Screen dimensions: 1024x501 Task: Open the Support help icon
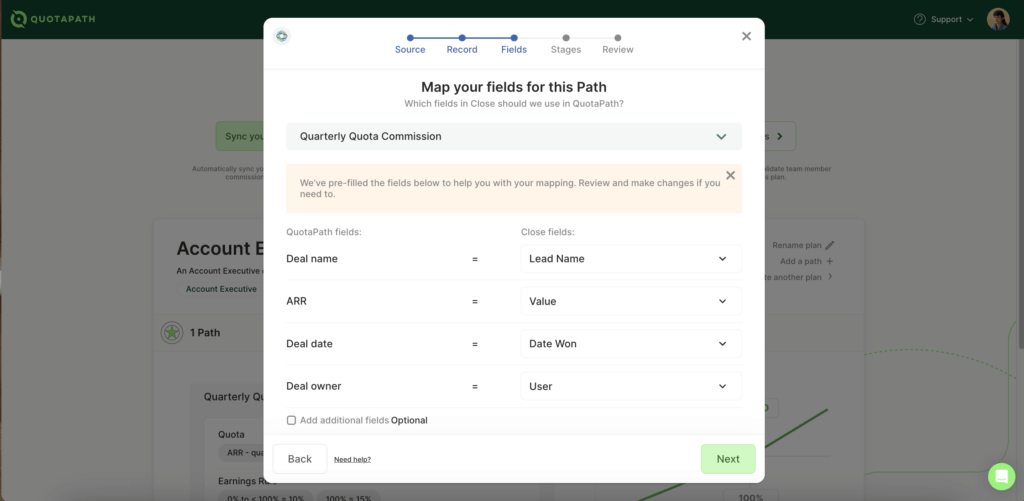[920, 20]
